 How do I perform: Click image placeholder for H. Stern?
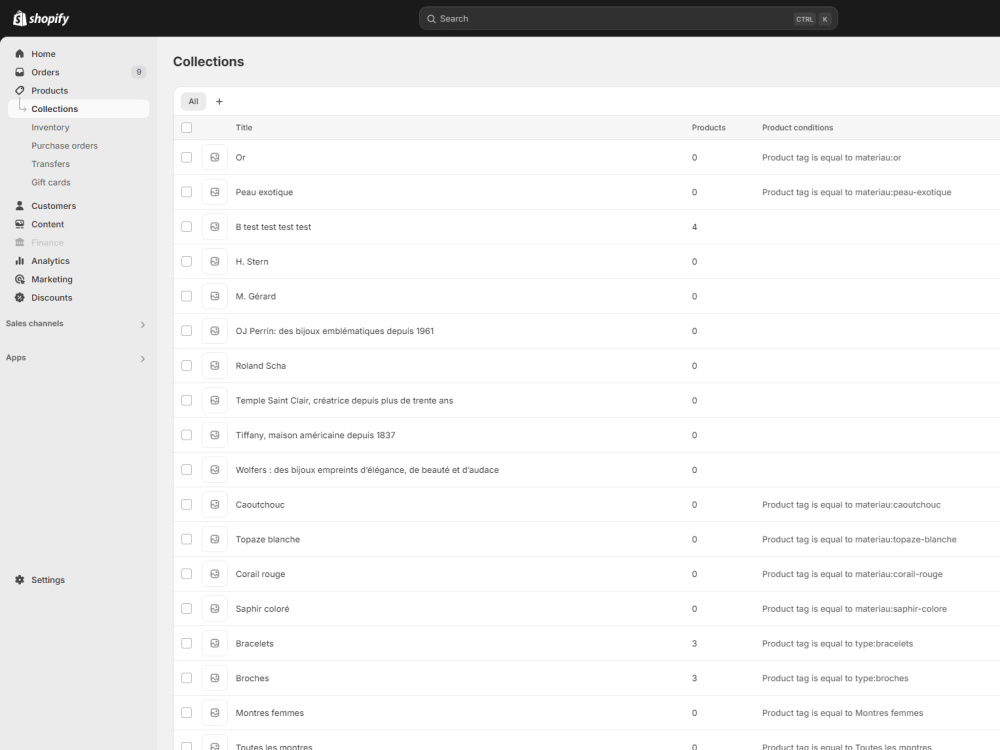pos(215,261)
